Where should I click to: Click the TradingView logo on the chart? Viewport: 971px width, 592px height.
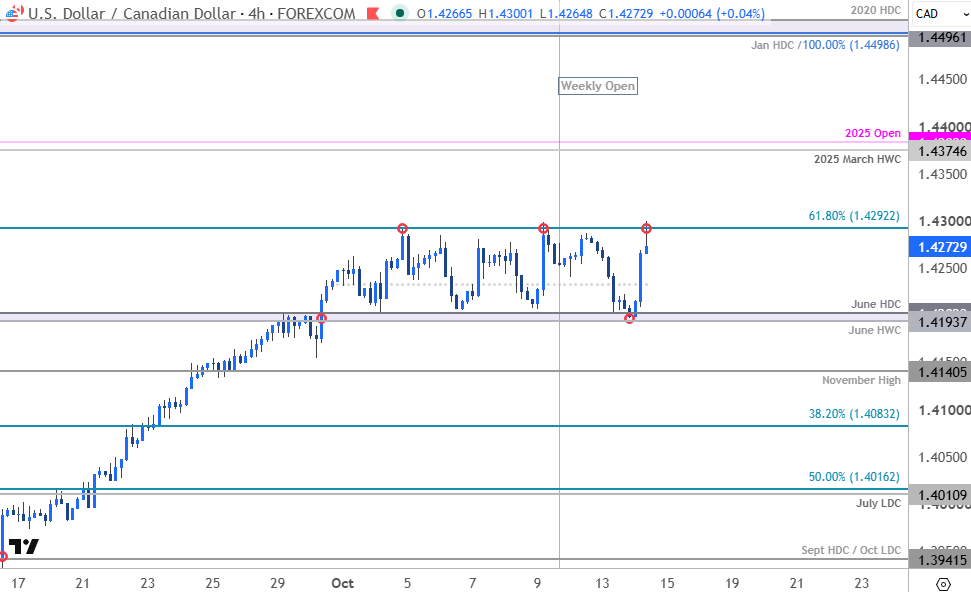point(24,546)
